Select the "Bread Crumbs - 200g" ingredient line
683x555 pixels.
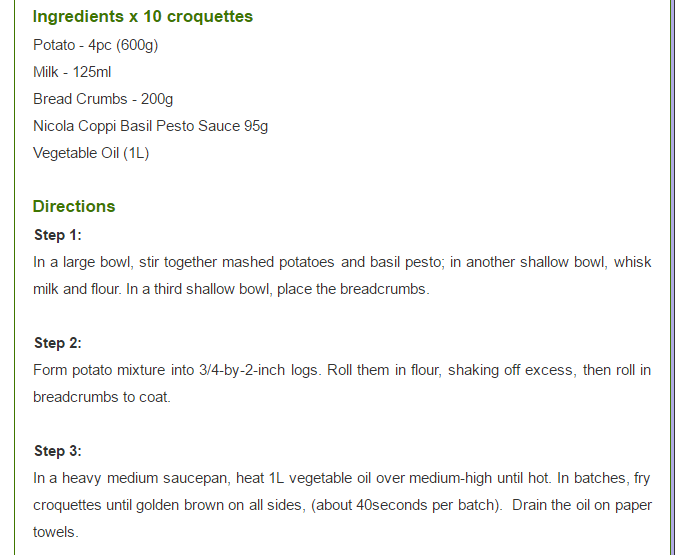click(x=103, y=99)
